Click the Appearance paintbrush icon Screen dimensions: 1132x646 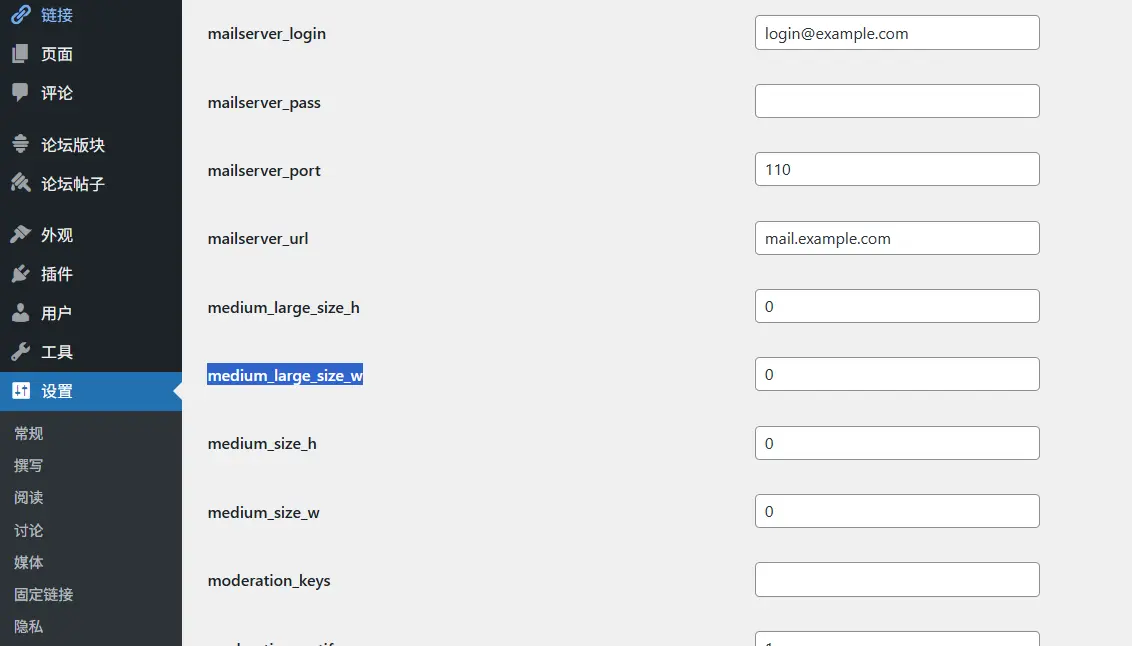click(x=20, y=235)
